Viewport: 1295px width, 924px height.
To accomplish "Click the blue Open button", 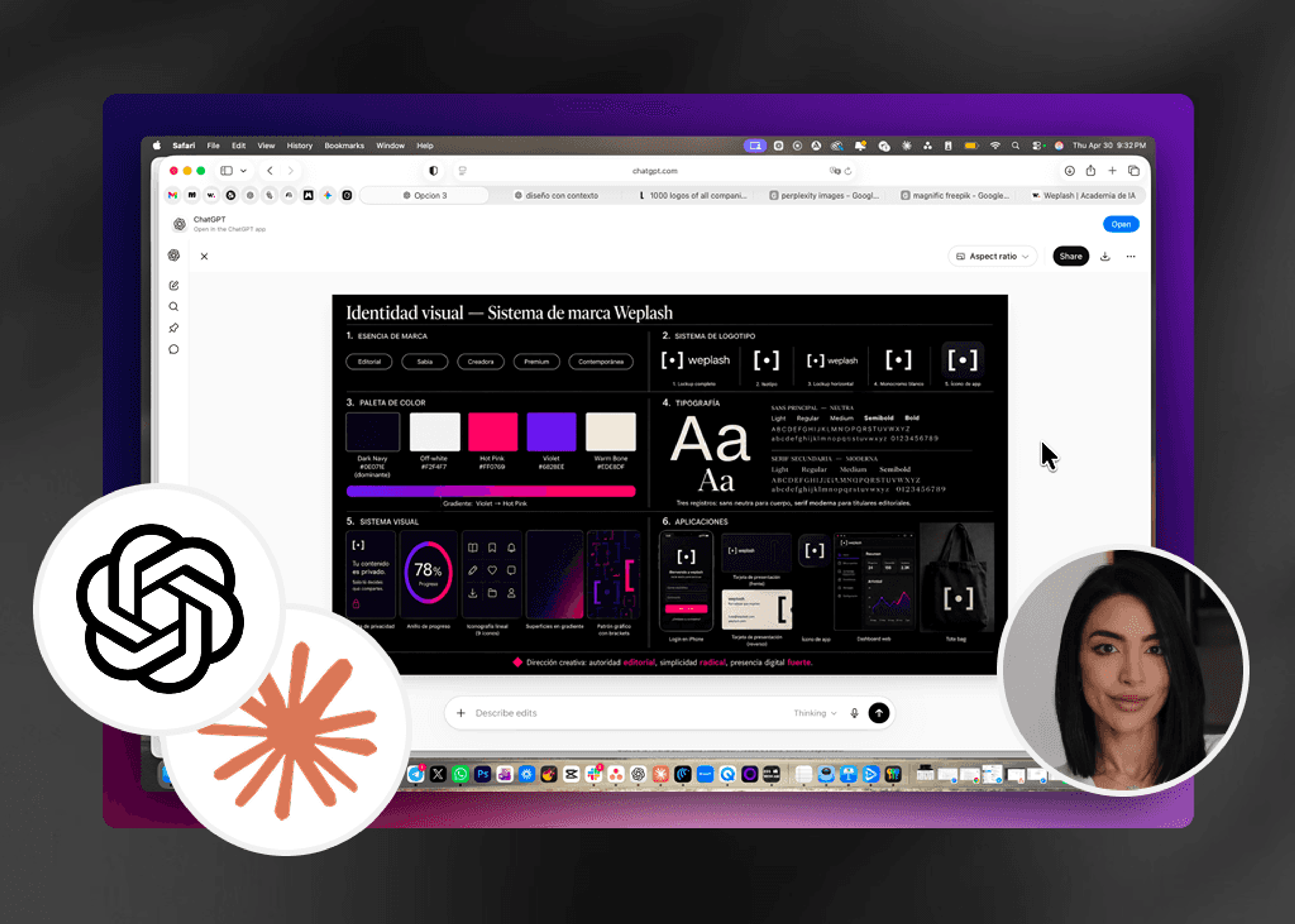I will click(x=1121, y=224).
